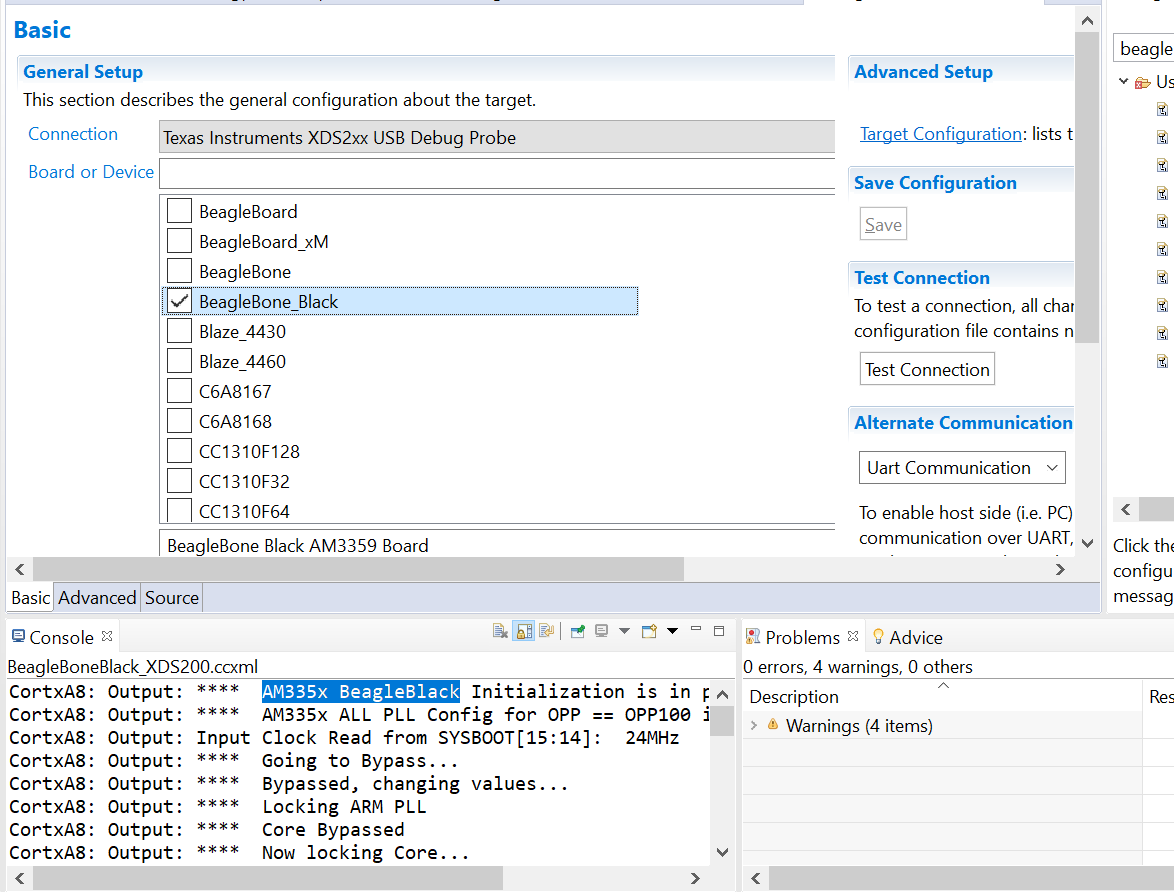Open the Open Console dropdown arrow
1174x892 pixels.
point(672,631)
